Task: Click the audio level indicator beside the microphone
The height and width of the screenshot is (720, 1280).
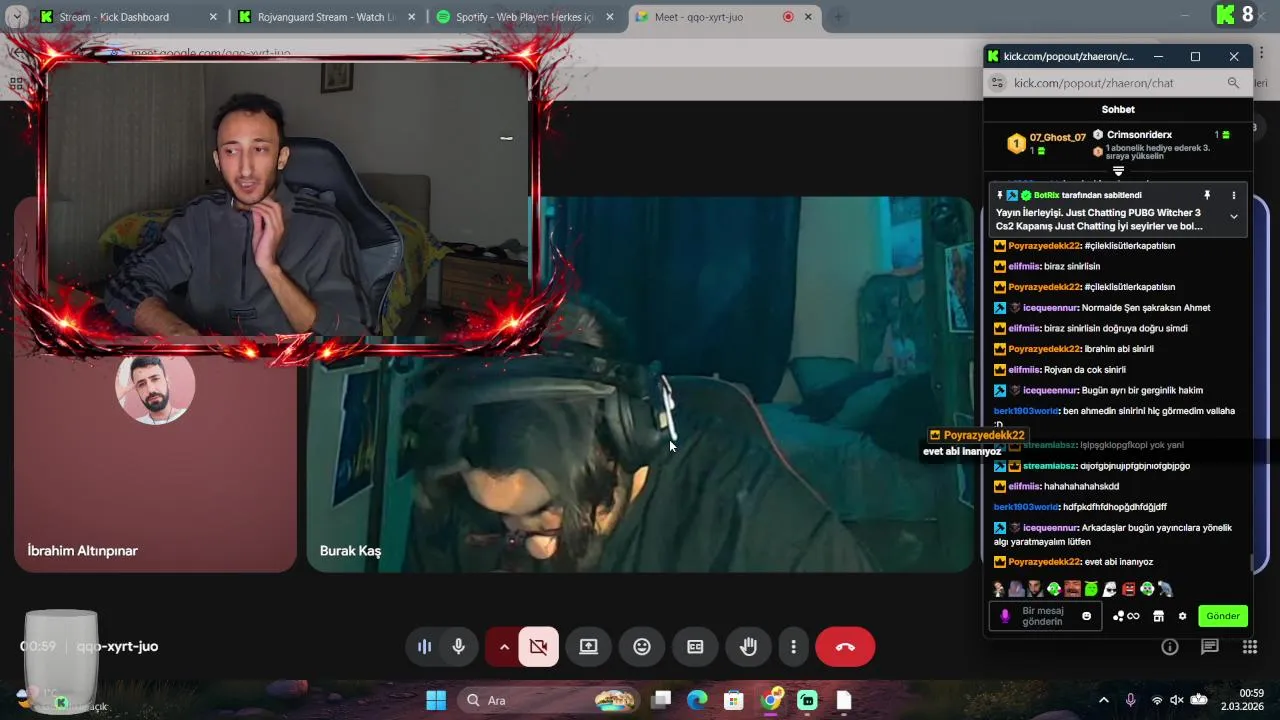Action: coord(424,647)
